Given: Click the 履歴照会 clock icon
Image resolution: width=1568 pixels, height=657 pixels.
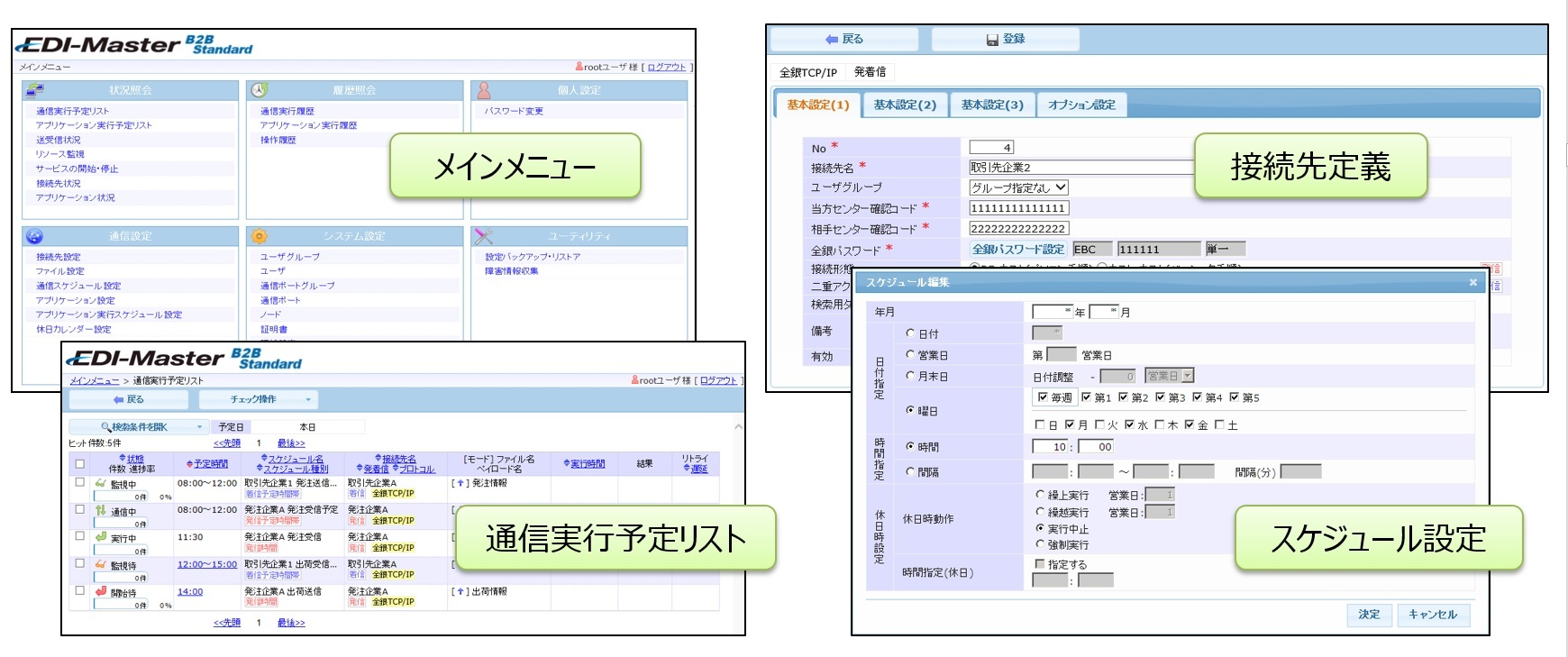Looking at the screenshot, I should 259,90.
